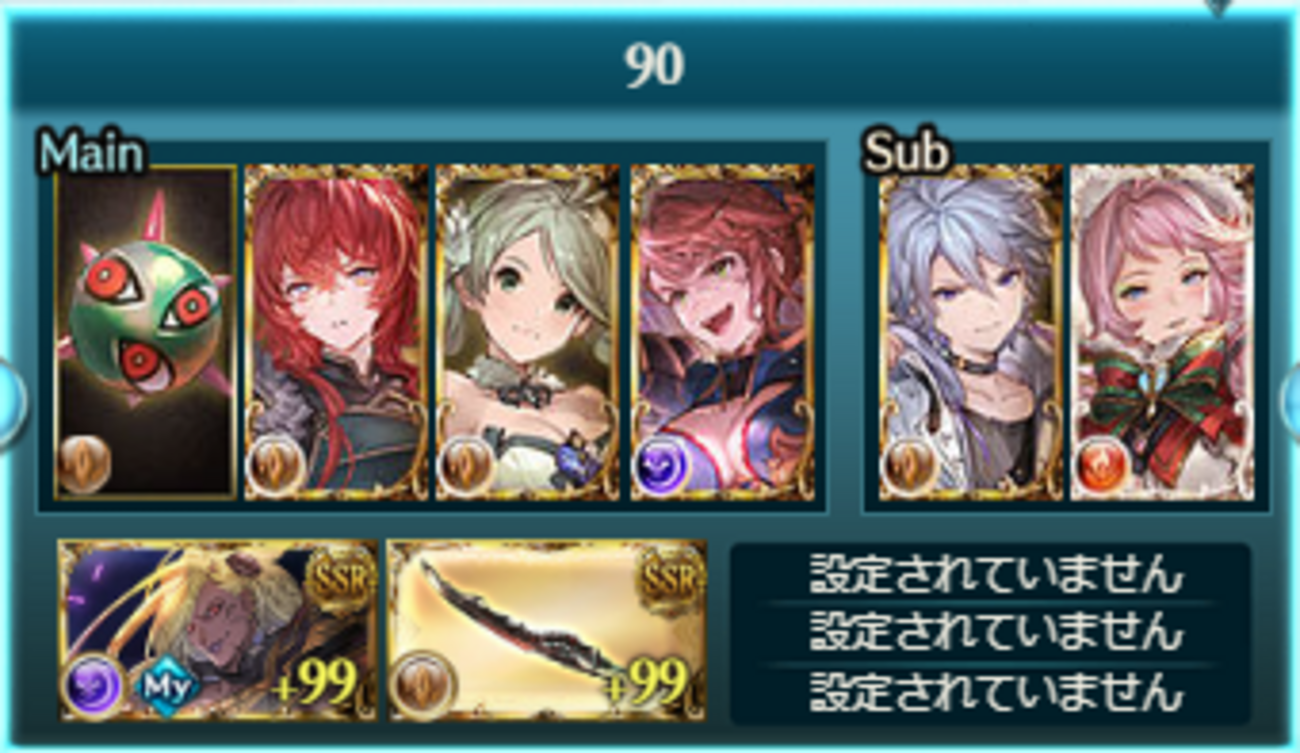Open the SSR dark blade weapon card
Image resolution: width=1300 pixels, height=753 pixels.
[x=547, y=630]
